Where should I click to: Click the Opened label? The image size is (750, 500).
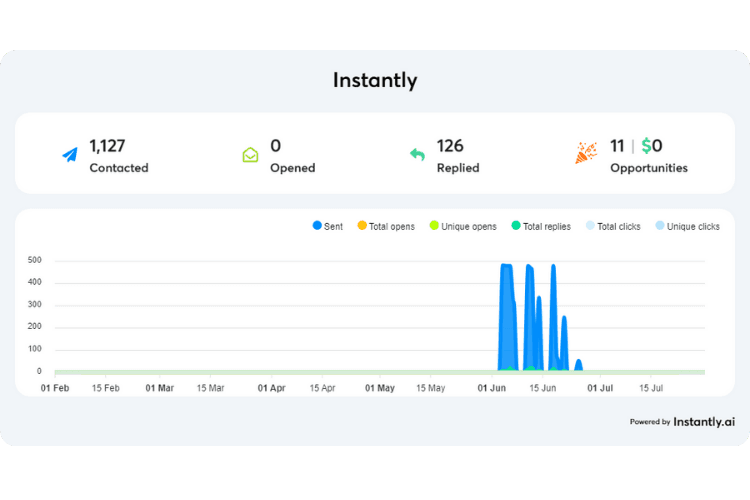293,168
